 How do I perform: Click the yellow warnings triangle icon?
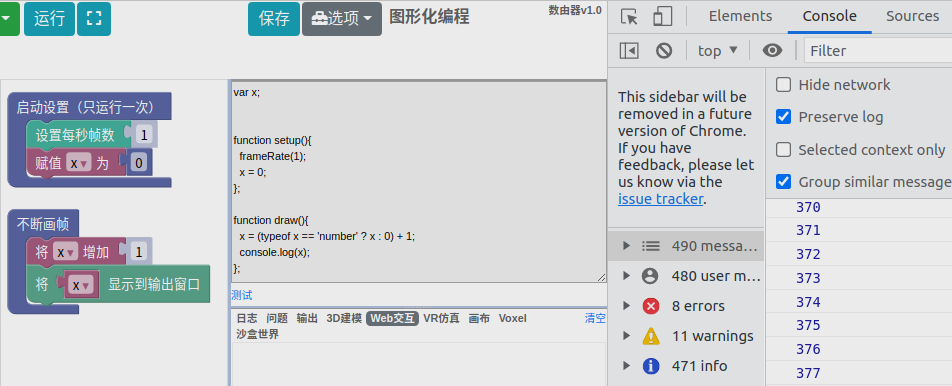(651, 336)
